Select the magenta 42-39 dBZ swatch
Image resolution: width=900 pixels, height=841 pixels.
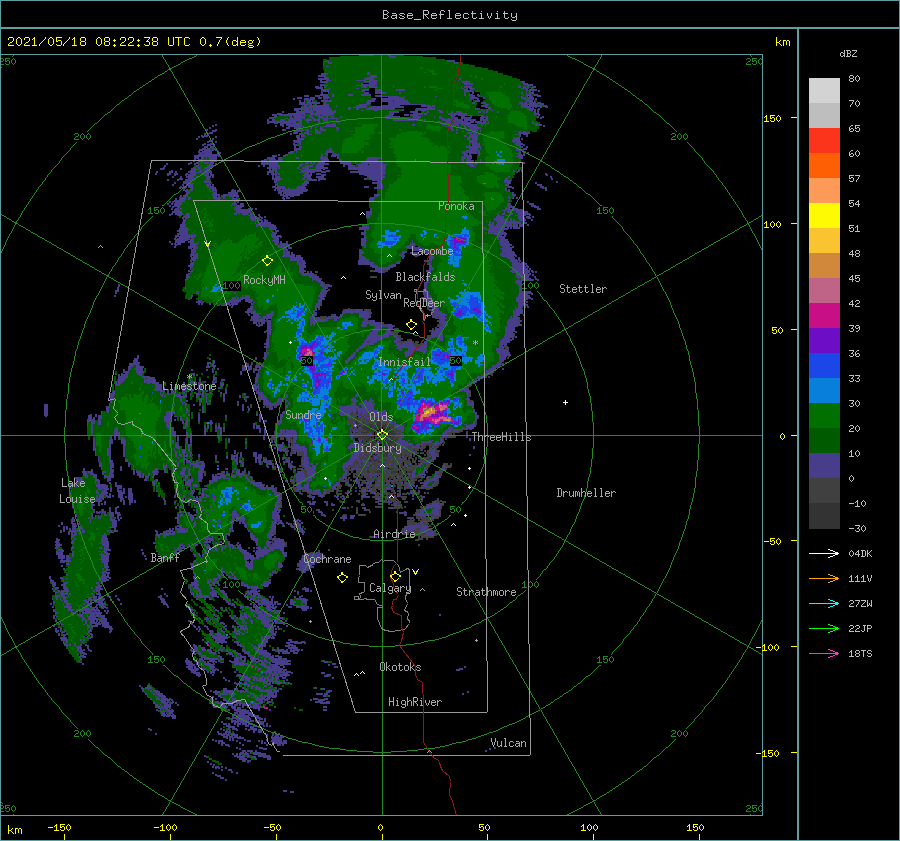coord(824,315)
